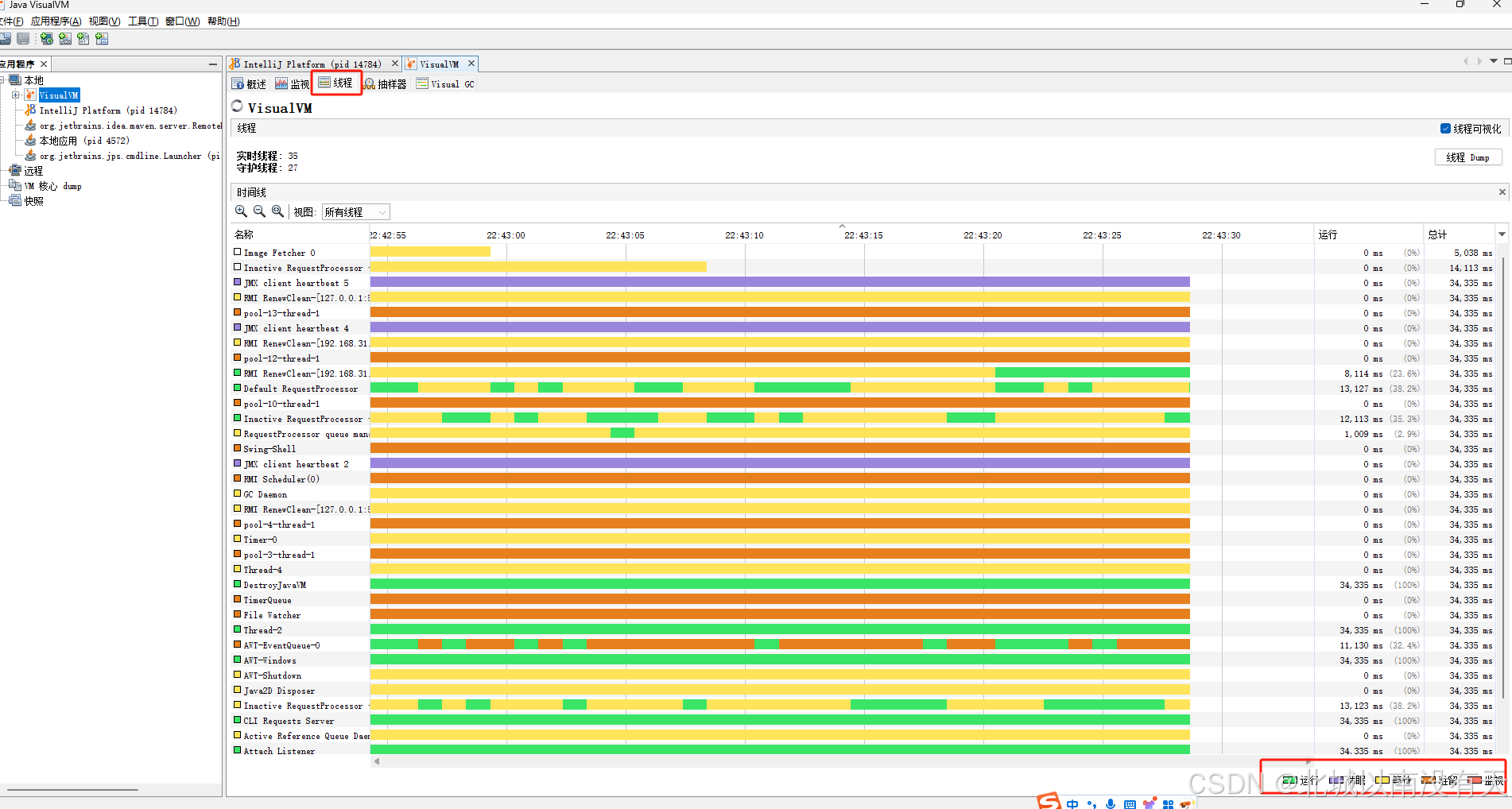Toggle the 线程可视化 checkbox
The height and width of the screenshot is (809, 1512).
pos(1445,128)
